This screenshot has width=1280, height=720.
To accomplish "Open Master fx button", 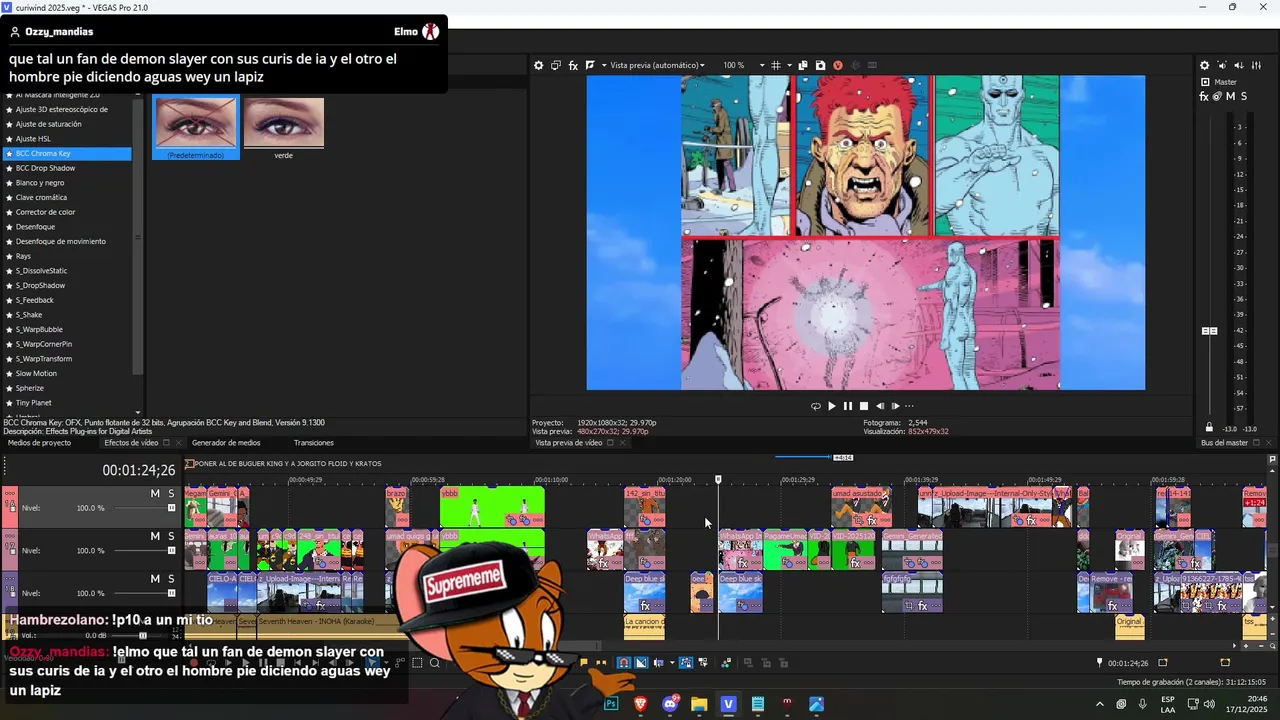I will (1204, 96).
